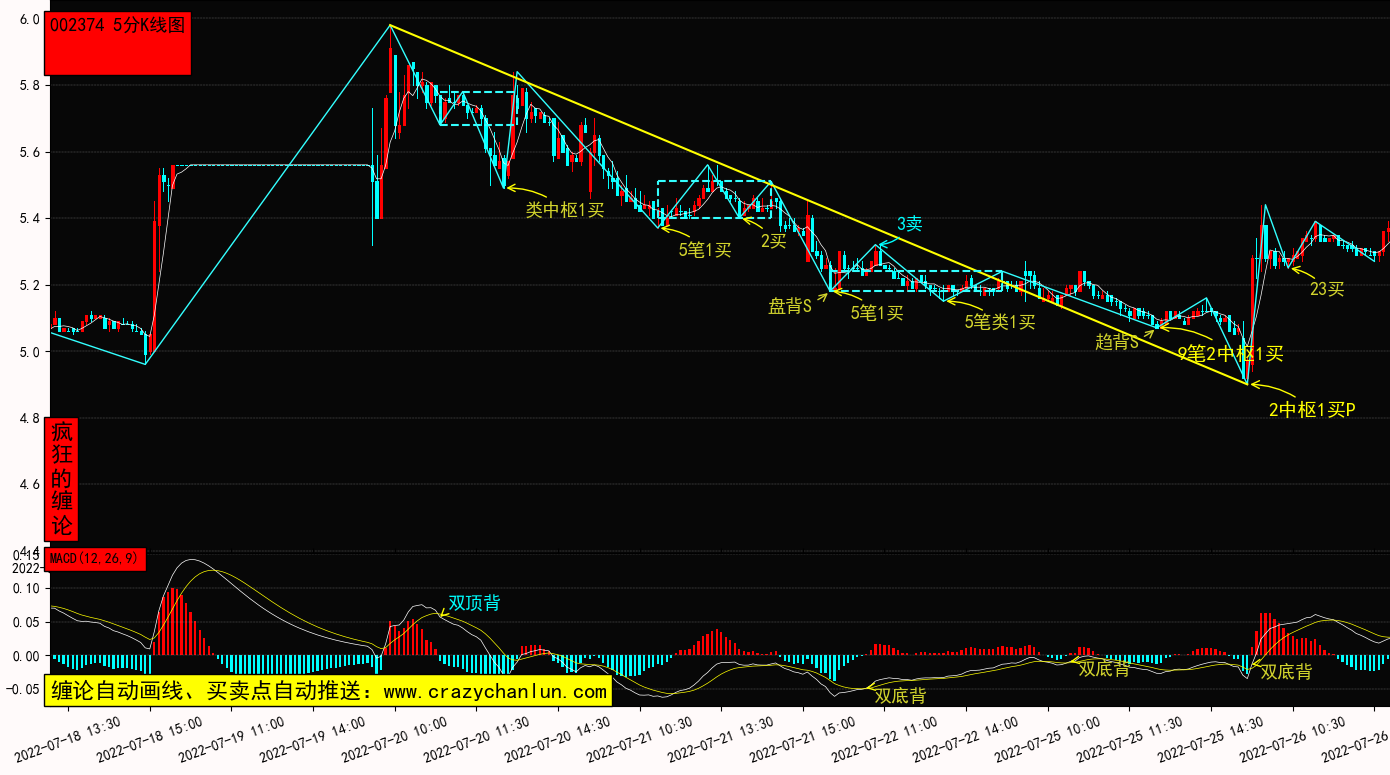The image size is (1390, 775).
Task: Select the 5笔类1买 annotation
Action: point(999,322)
